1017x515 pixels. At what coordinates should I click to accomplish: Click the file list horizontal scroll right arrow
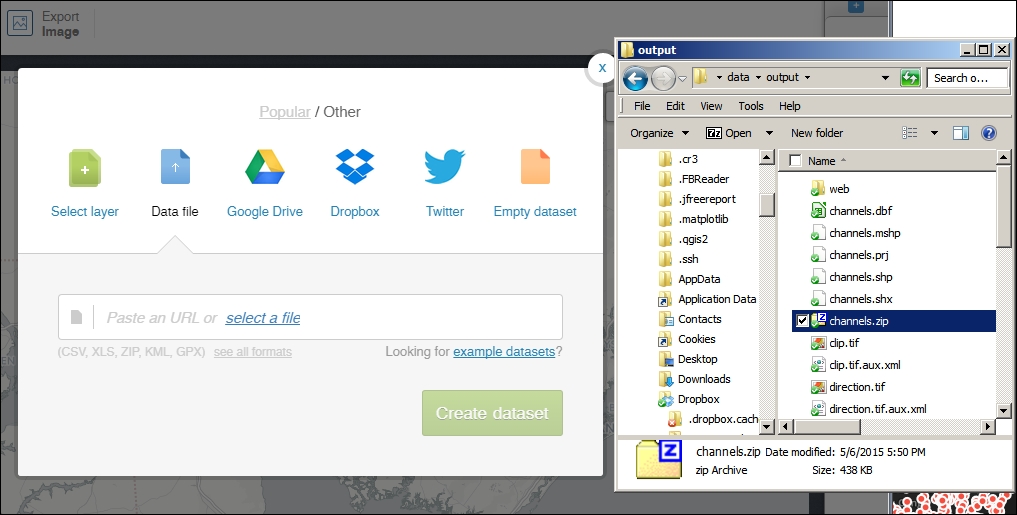click(987, 427)
